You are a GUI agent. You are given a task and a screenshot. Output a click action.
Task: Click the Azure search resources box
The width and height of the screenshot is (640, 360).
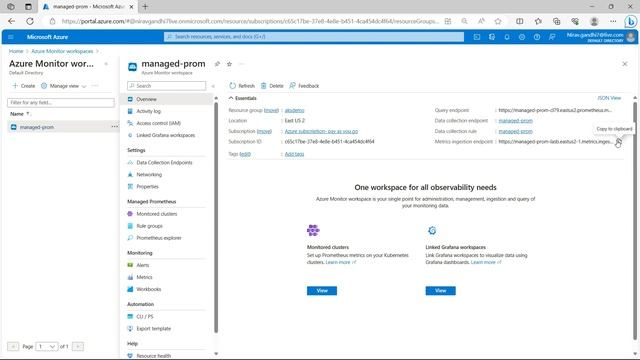click(314, 37)
